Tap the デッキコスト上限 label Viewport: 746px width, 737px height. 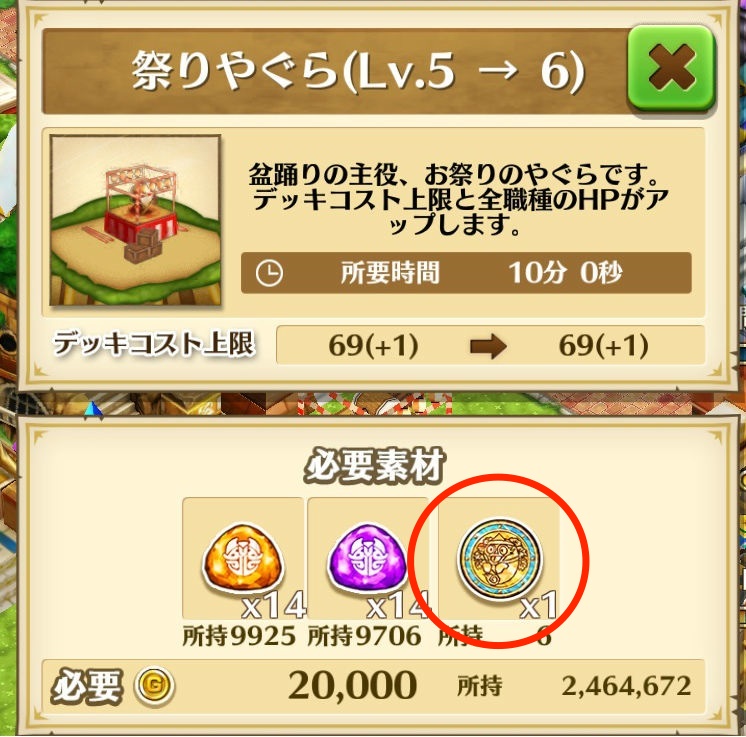(154, 344)
